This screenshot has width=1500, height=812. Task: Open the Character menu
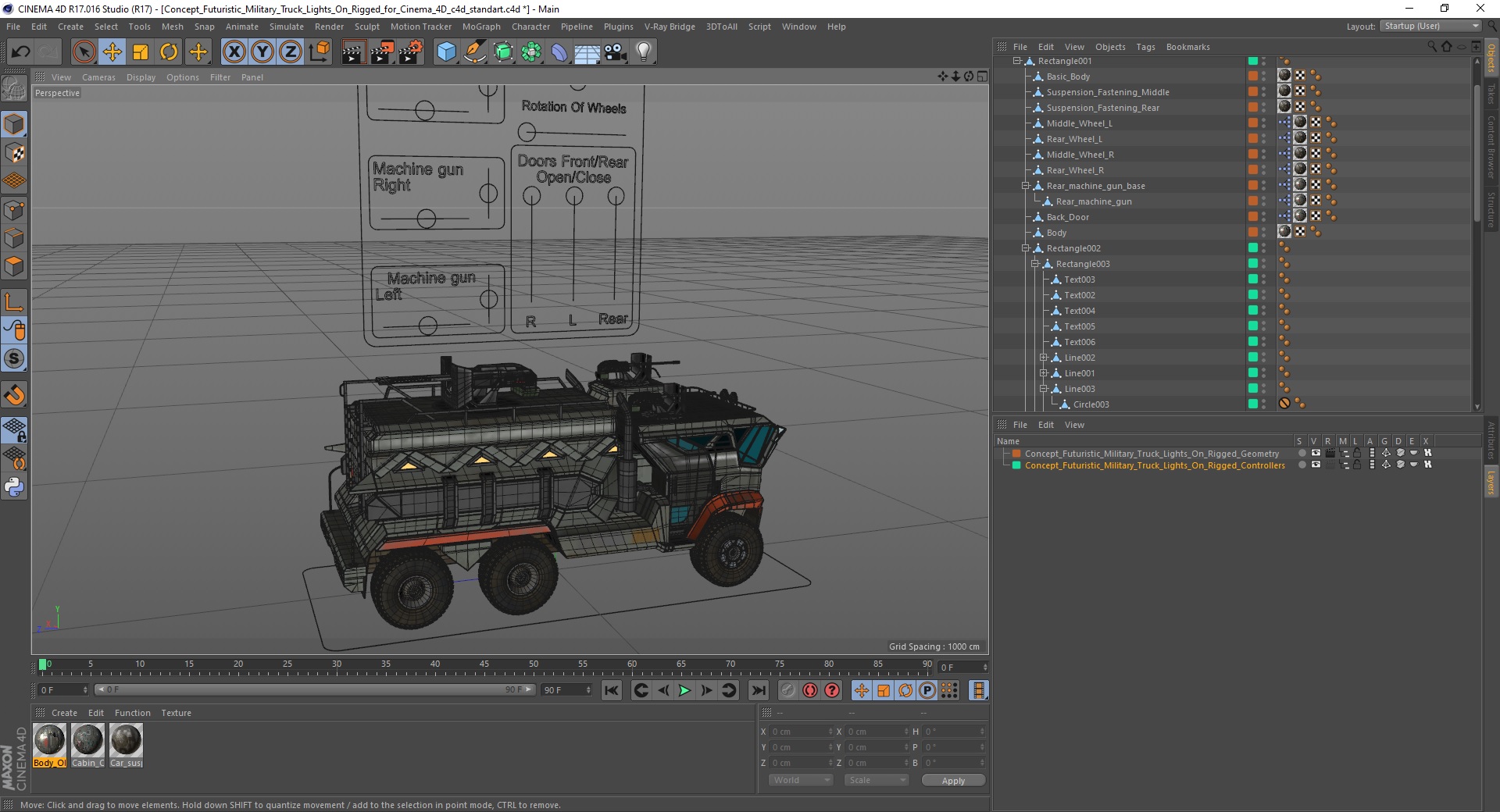531,27
